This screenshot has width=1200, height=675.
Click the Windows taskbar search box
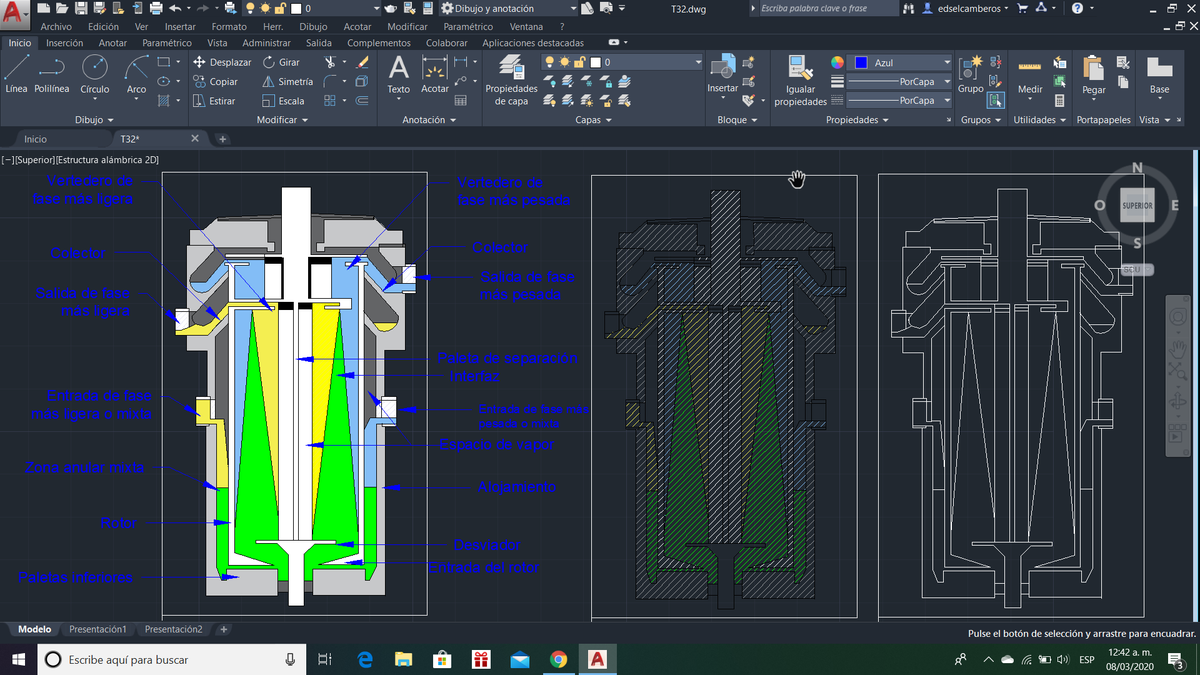(172, 659)
